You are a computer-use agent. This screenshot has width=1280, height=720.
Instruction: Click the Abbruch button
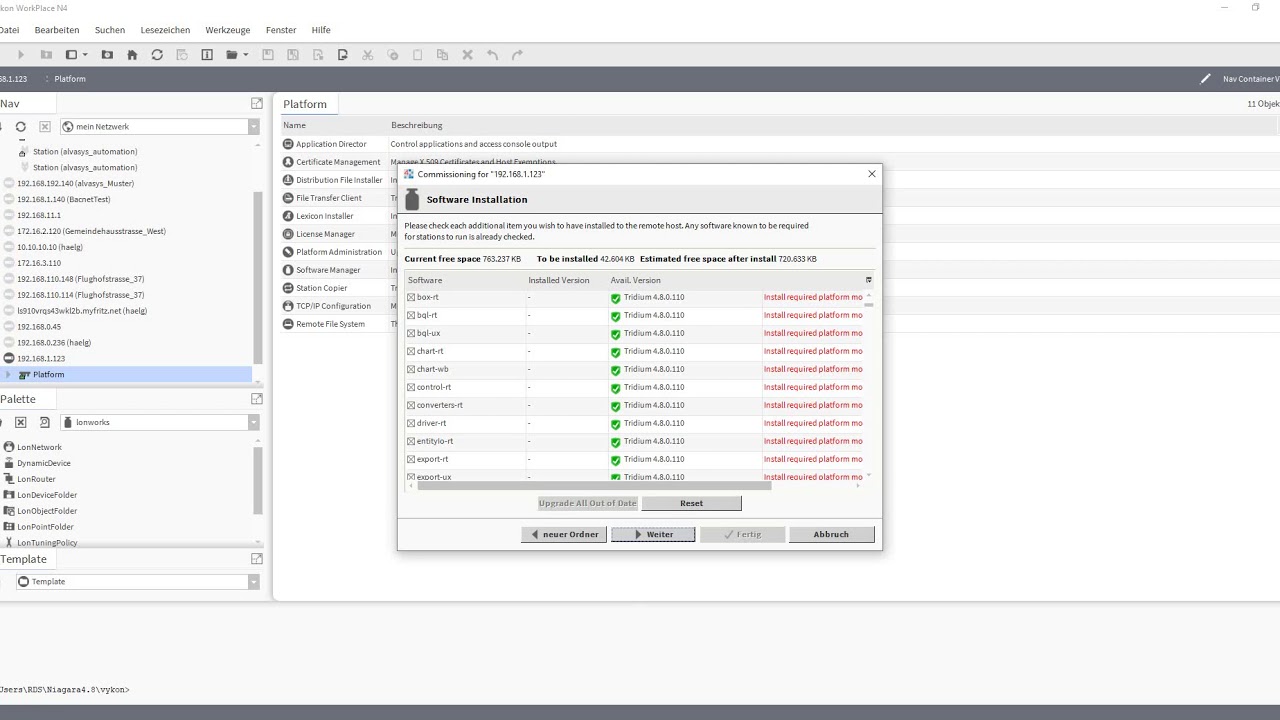pos(831,534)
